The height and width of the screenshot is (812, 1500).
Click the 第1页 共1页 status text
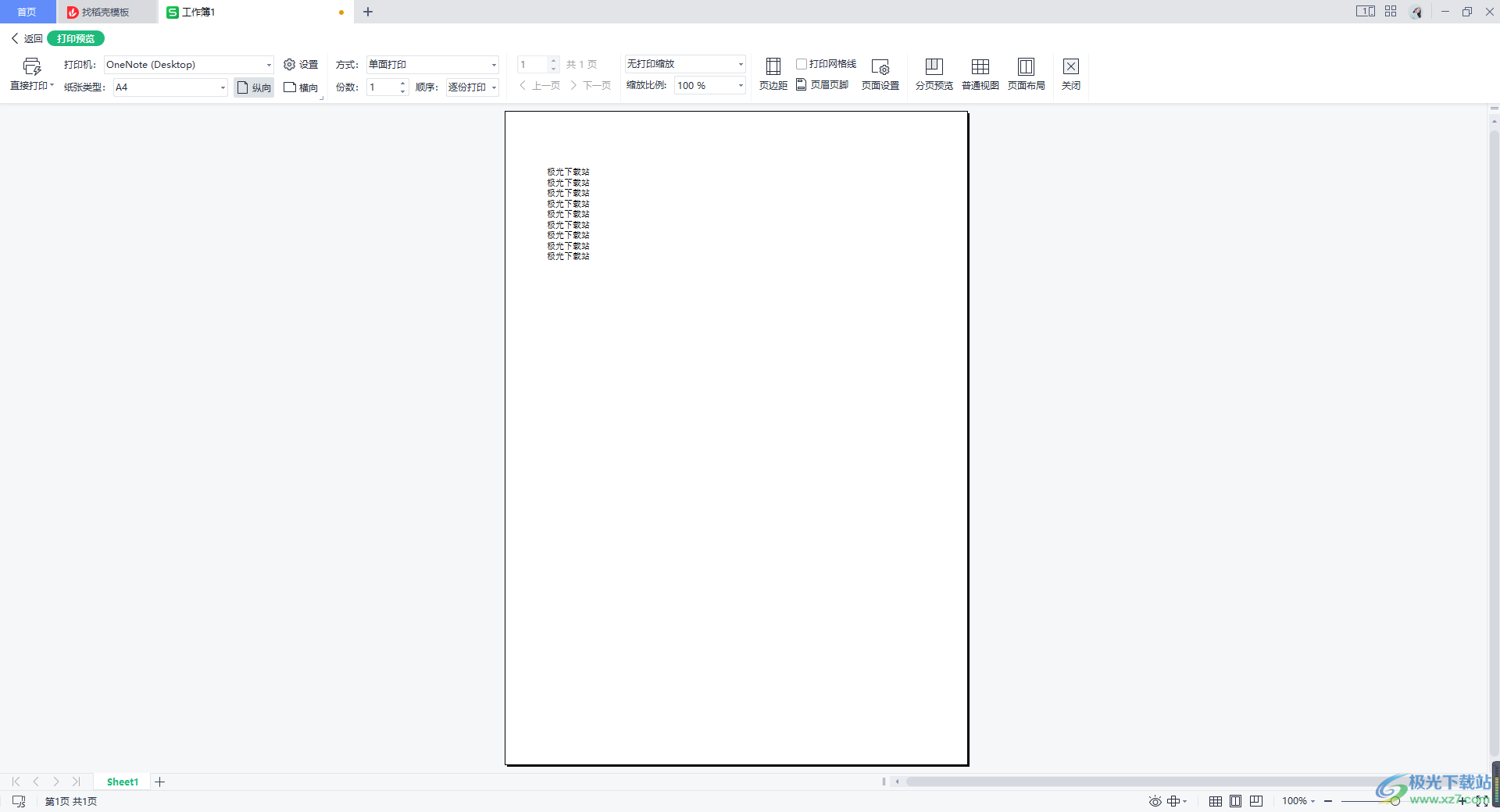(71, 801)
